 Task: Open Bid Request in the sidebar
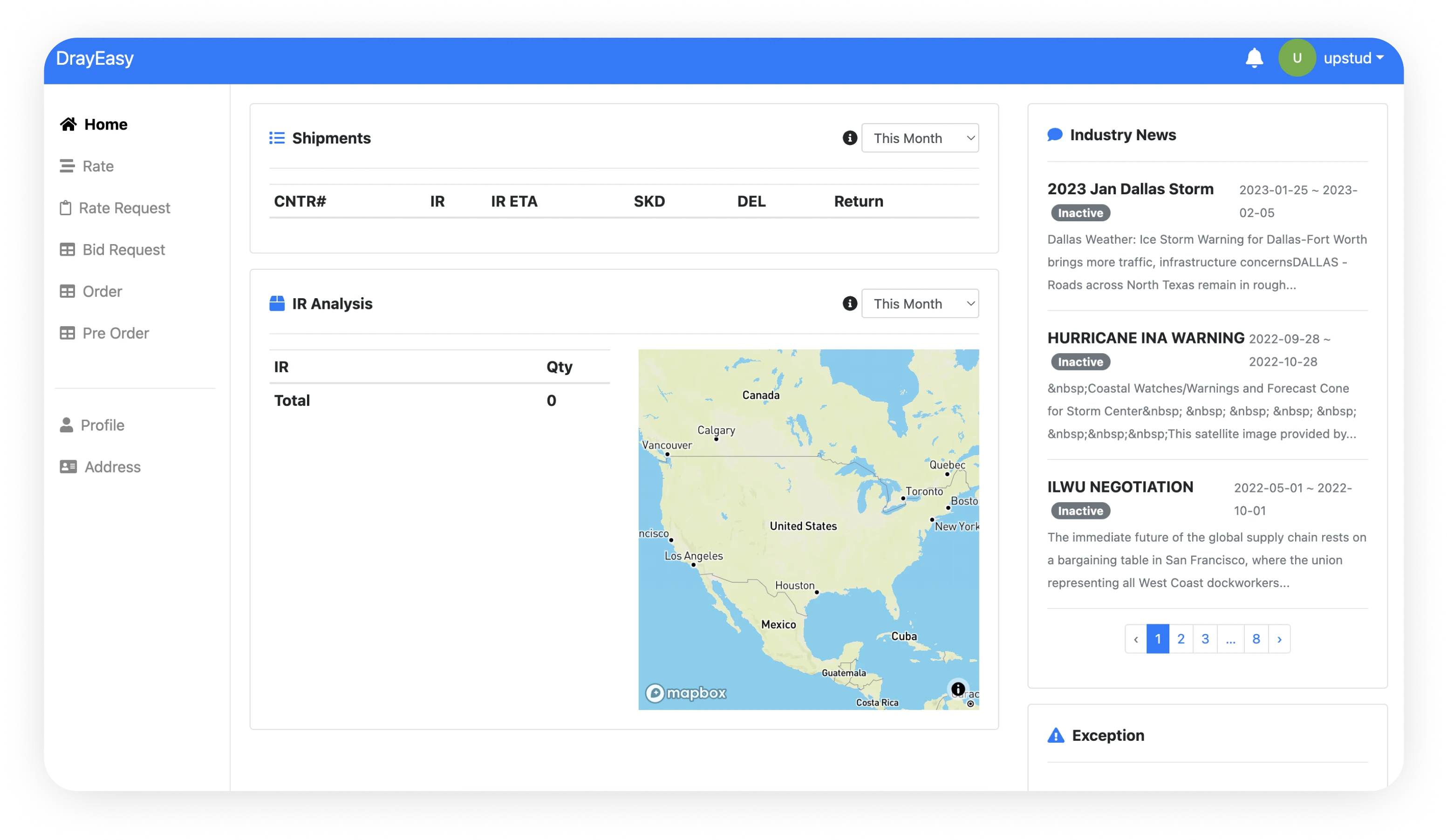(112, 250)
